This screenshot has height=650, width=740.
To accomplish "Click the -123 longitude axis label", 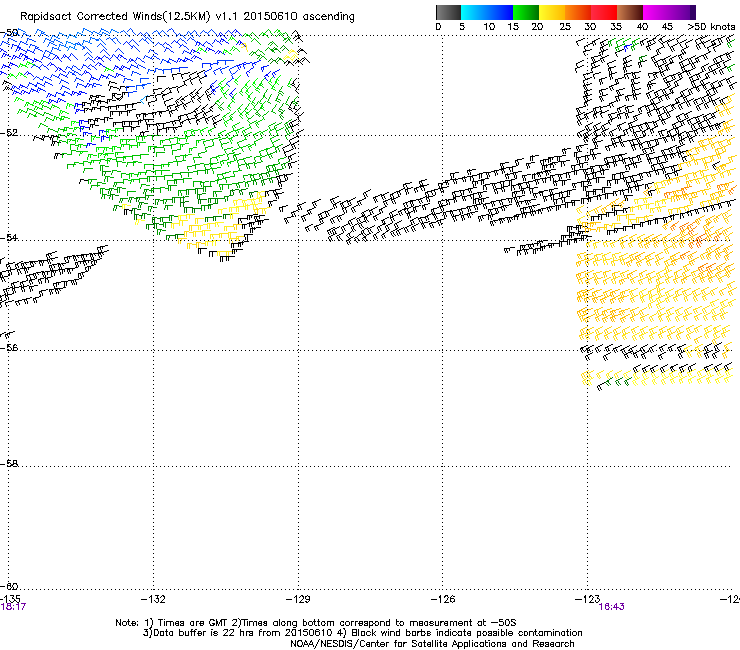I will 587,599.
